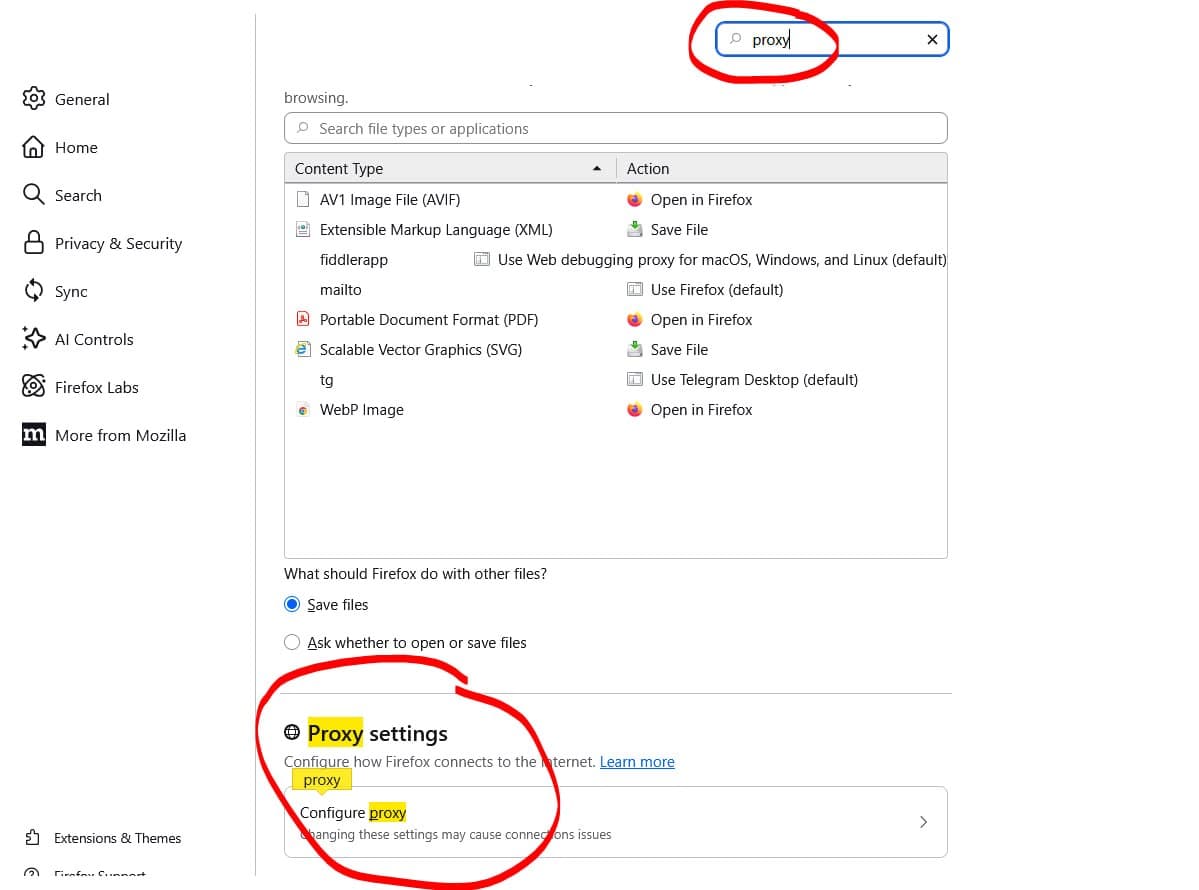Select the tg content type row
Viewport: 1199px width, 890px height.
tap(616, 379)
